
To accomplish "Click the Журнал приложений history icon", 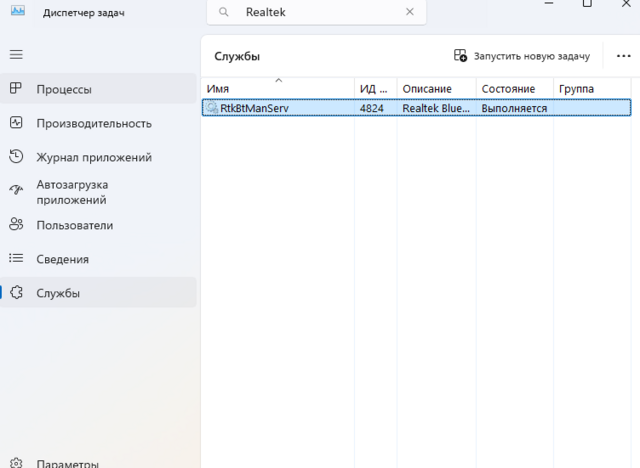I will point(16,157).
